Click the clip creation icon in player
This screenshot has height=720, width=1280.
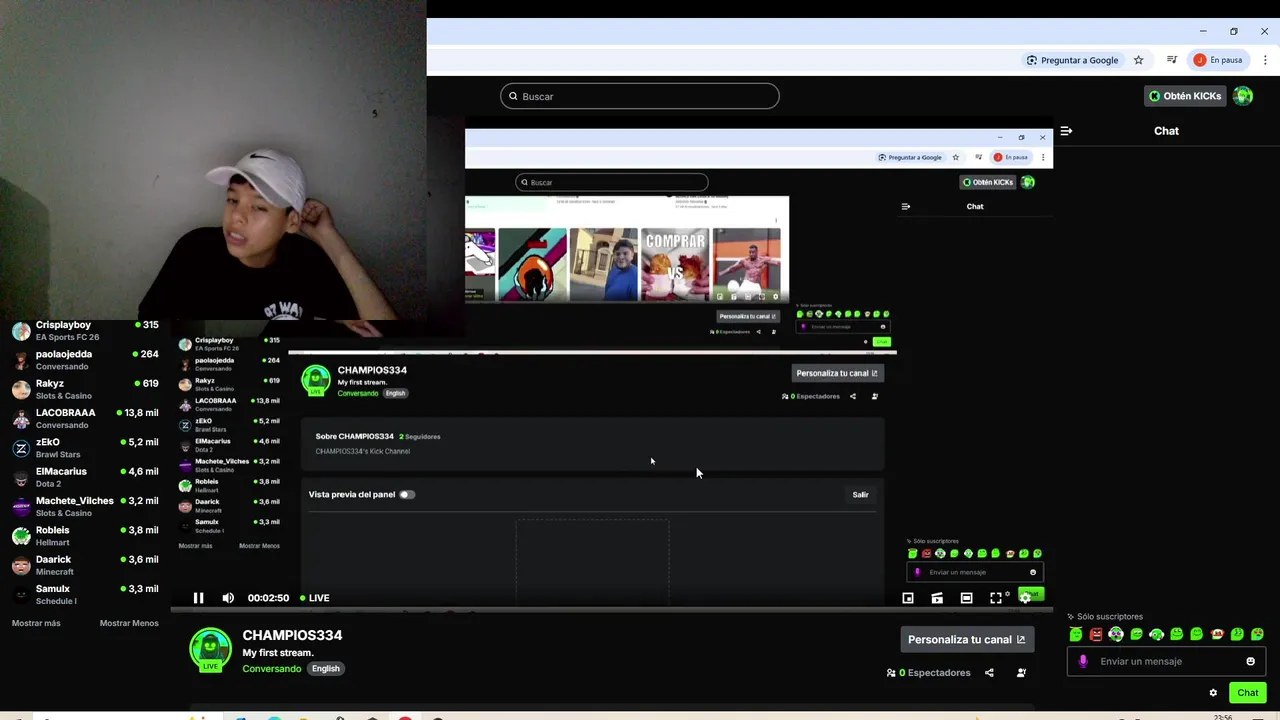tap(937, 598)
